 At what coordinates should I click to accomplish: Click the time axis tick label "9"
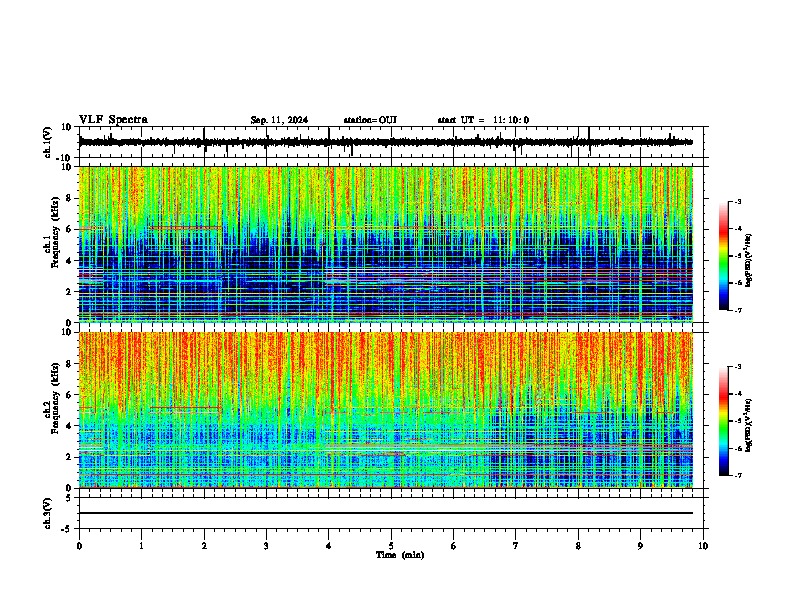[640, 546]
